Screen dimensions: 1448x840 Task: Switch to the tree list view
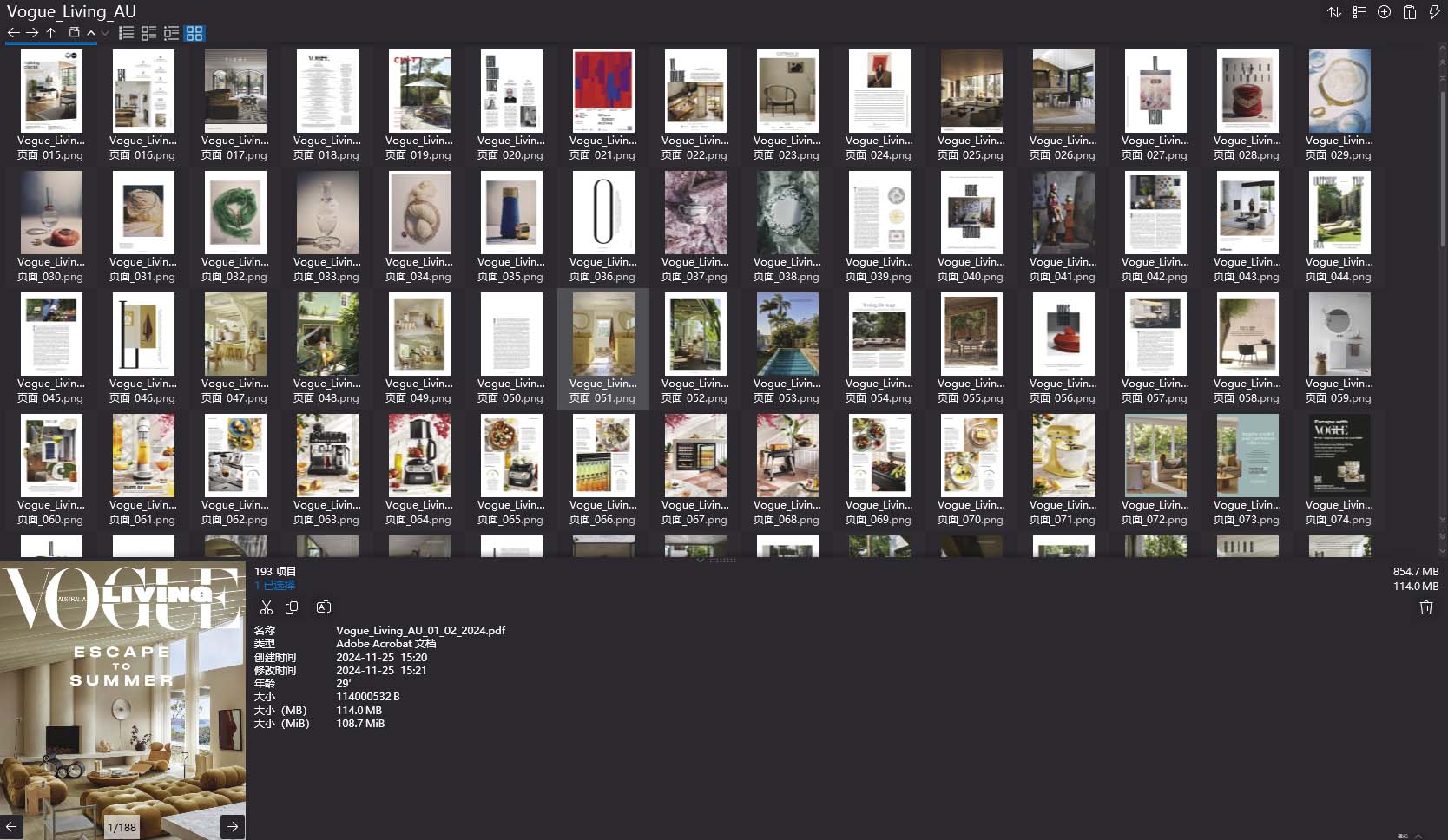click(x=171, y=33)
